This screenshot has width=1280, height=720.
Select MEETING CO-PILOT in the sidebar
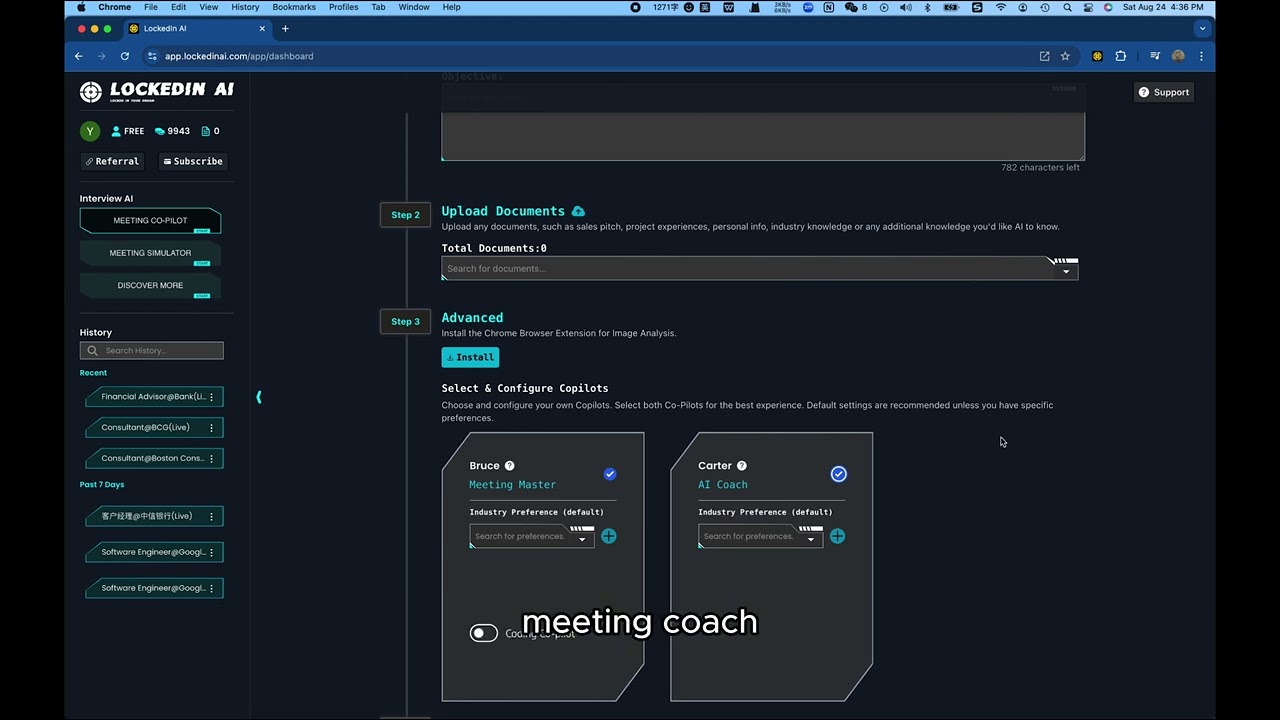pyautogui.click(x=150, y=221)
